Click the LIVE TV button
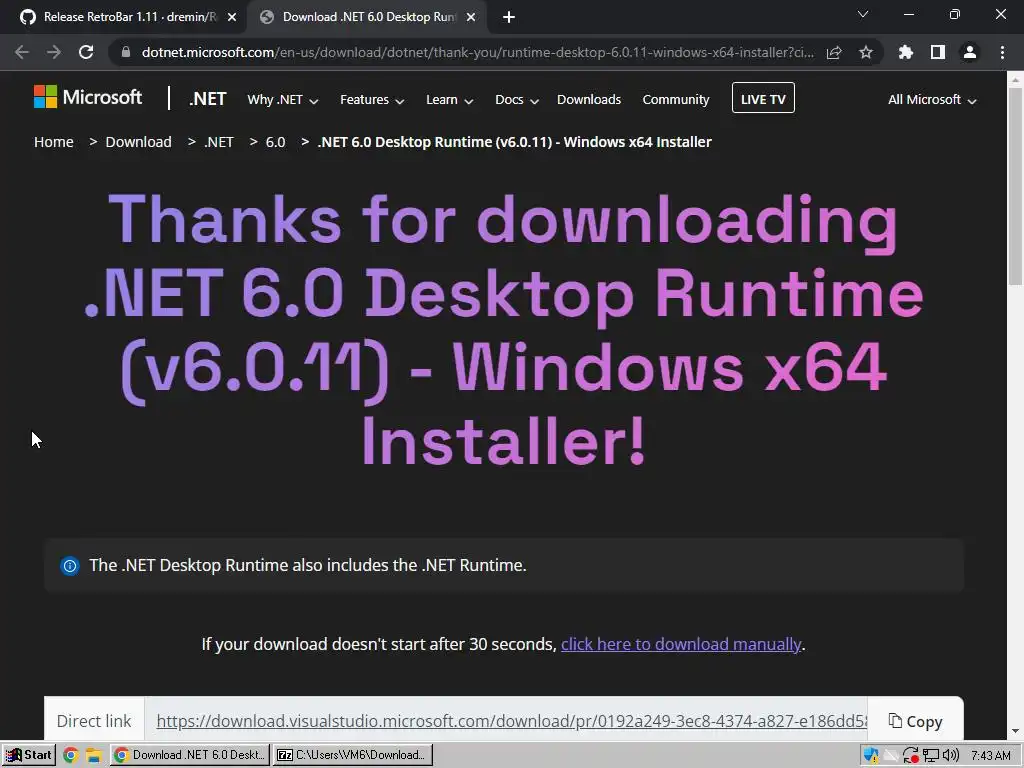The height and width of the screenshot is (768, 1024). 763,98
